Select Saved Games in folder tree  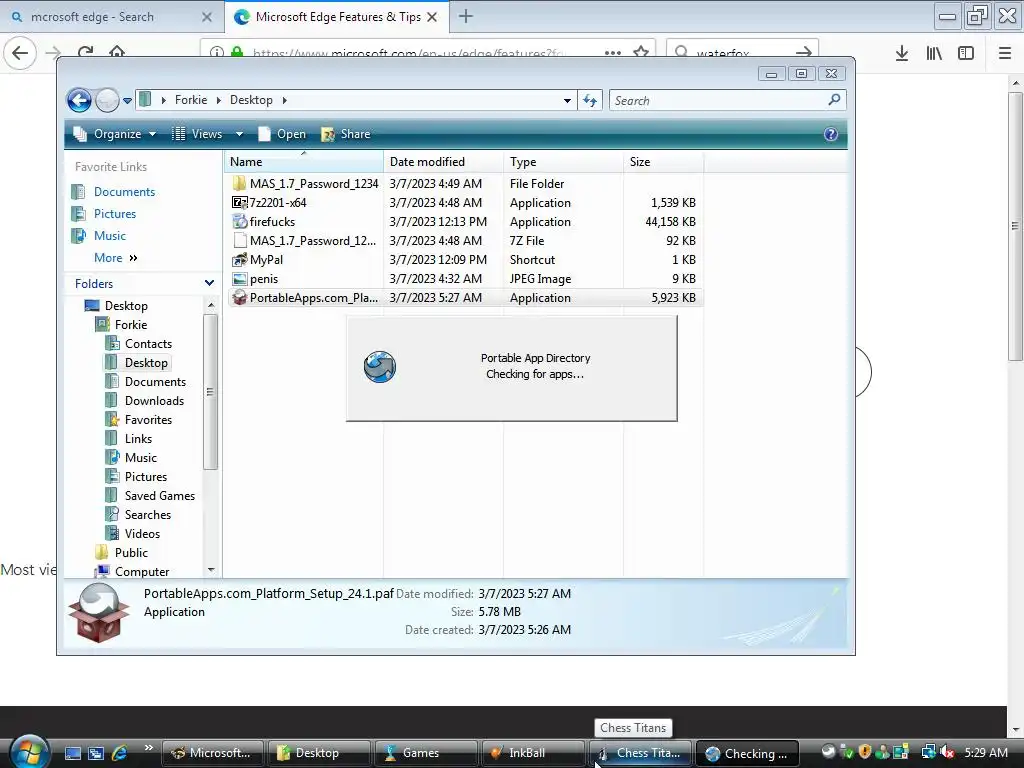tap(159, 496)
